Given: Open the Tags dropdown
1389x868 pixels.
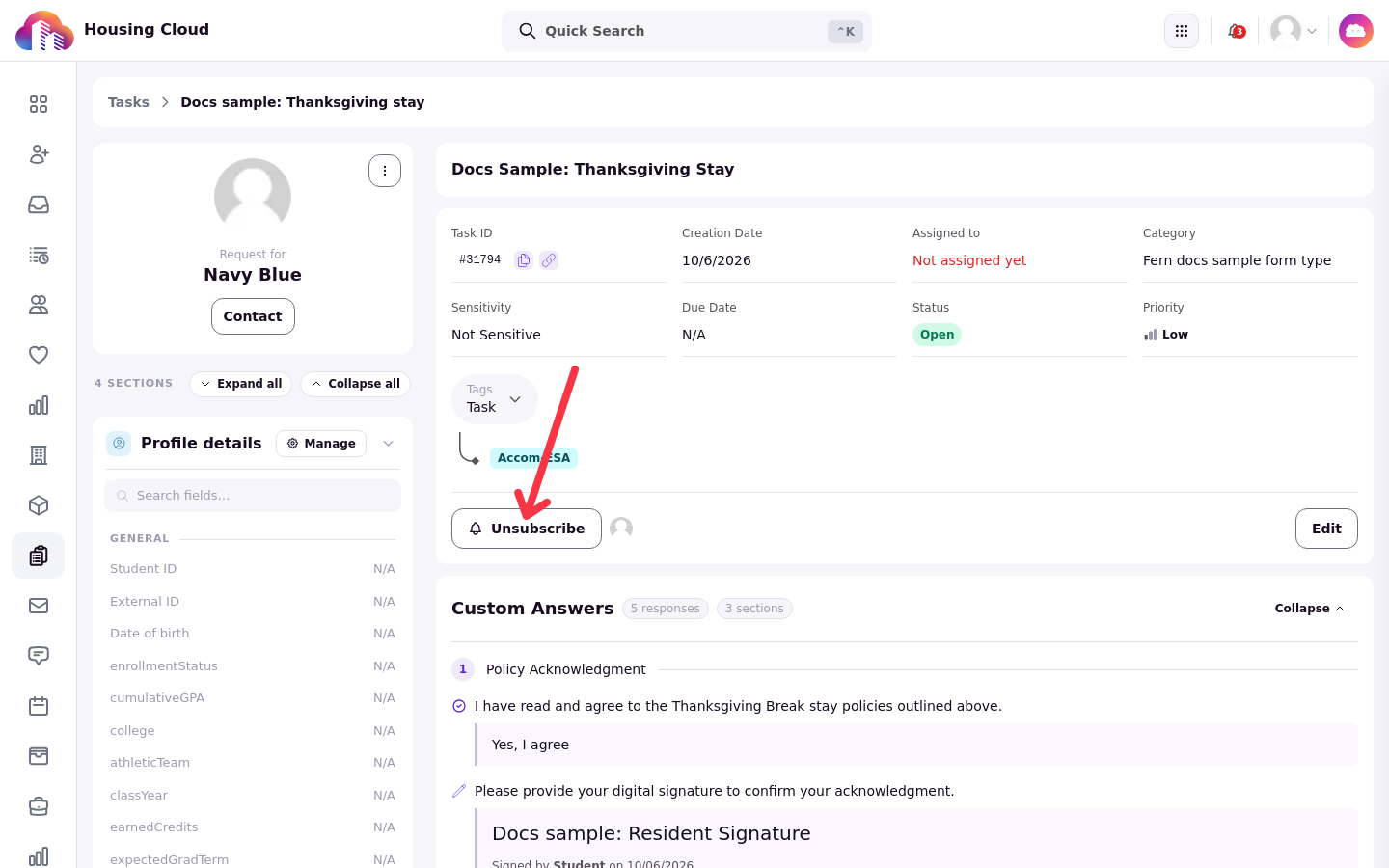Looking at the screenshot, I should [495, 399].
